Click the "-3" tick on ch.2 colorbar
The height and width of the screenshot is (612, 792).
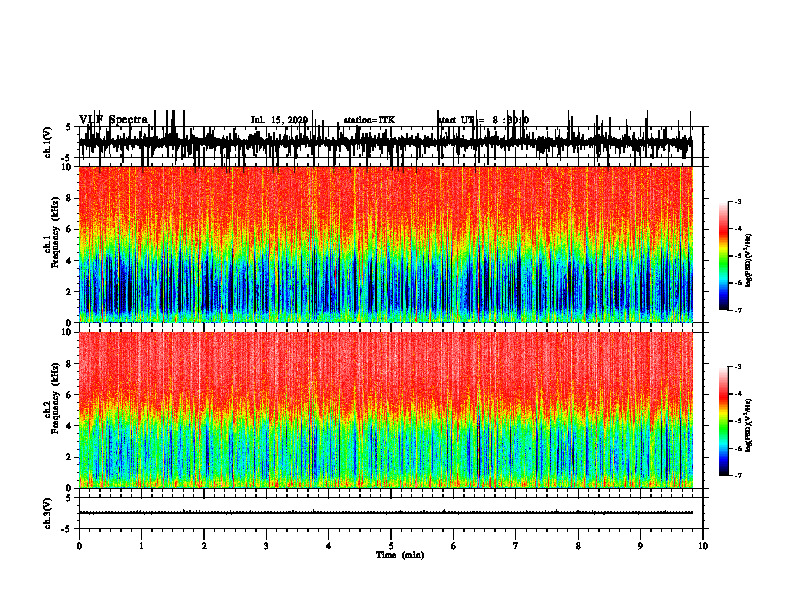tap(738, 367)
